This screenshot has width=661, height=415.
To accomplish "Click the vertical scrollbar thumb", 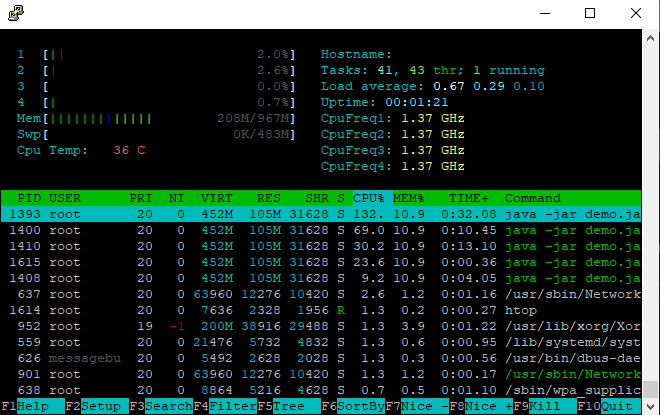I will (x=650, y=389).
